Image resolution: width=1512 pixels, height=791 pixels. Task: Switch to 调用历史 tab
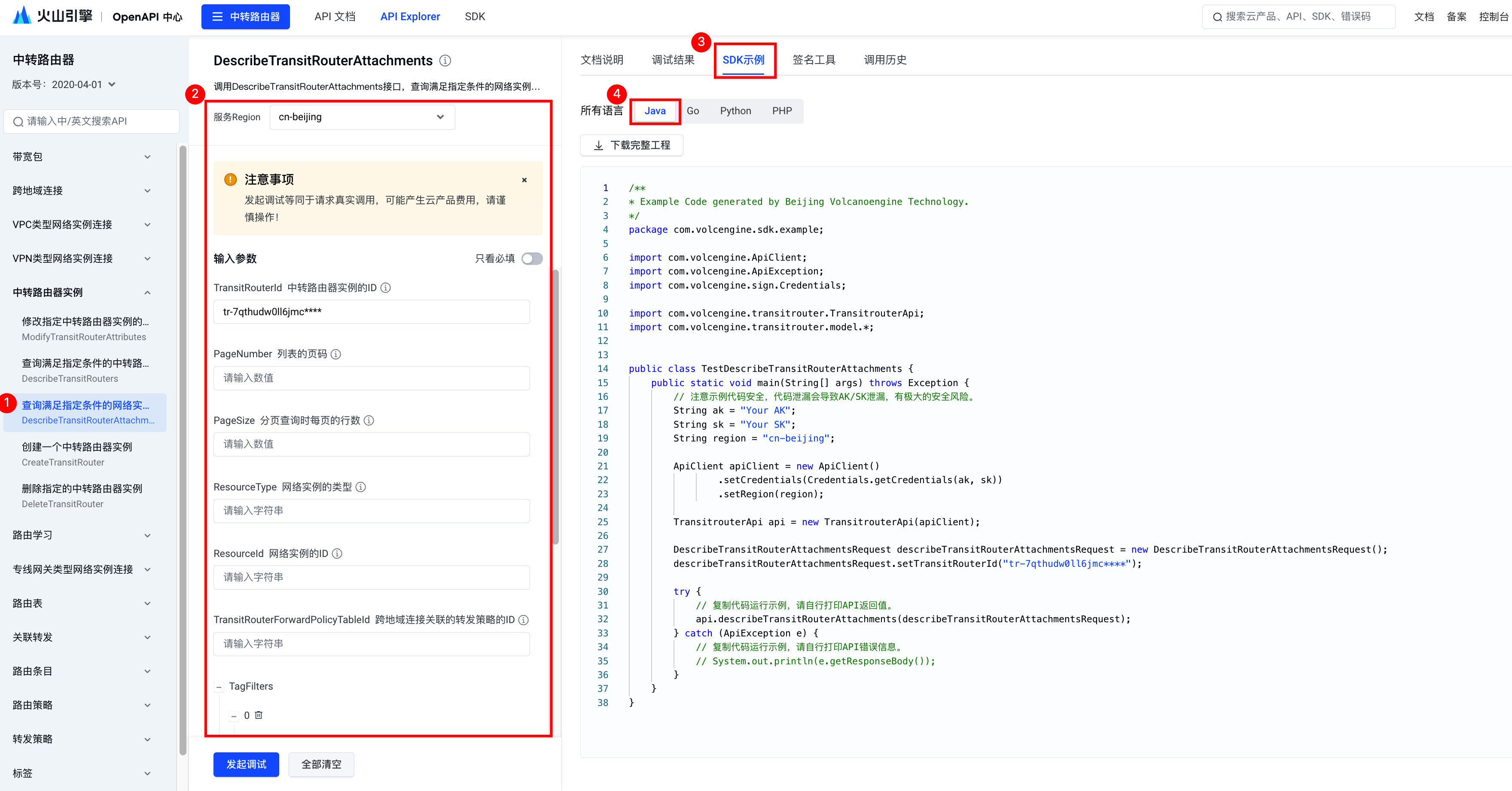[x=884, y=60]
